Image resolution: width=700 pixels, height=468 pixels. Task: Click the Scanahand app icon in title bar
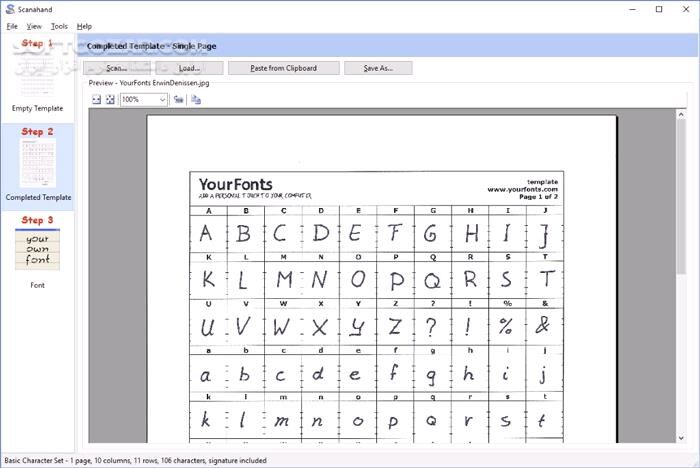[x=10, y=9]
